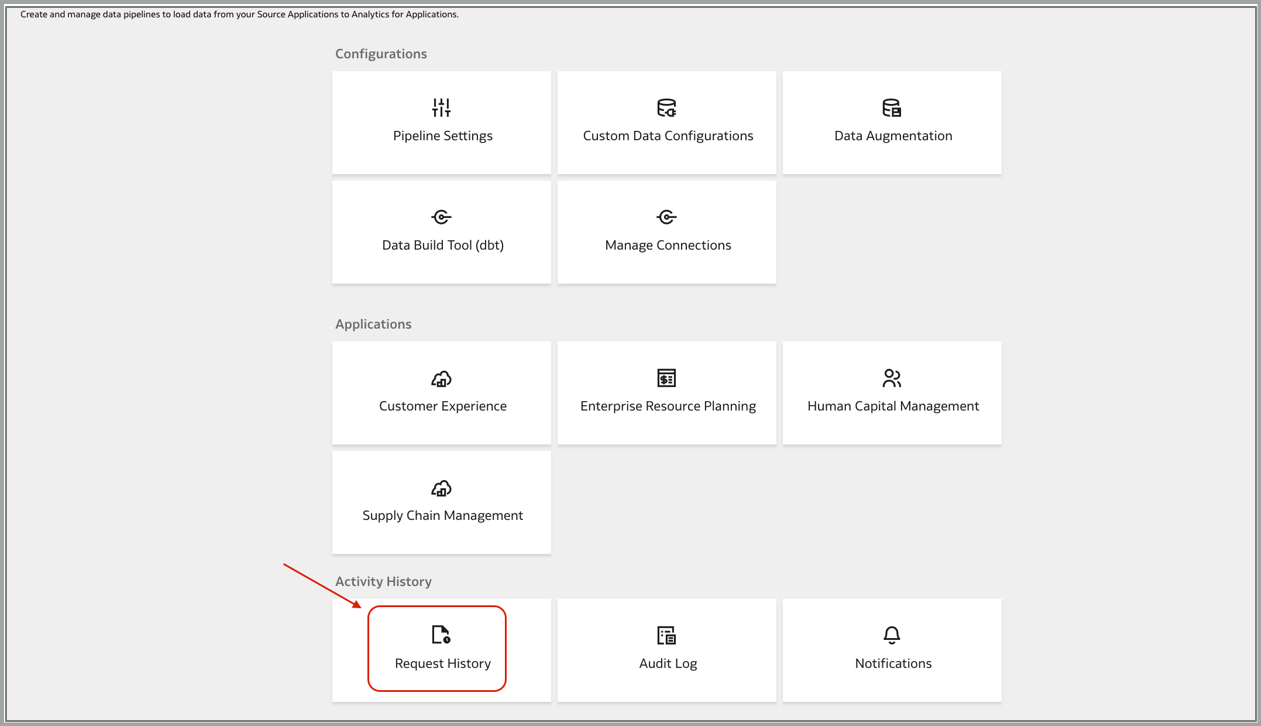Open the Request History label
Screen dimensions: 1261x726
click(x=442, y=663)
